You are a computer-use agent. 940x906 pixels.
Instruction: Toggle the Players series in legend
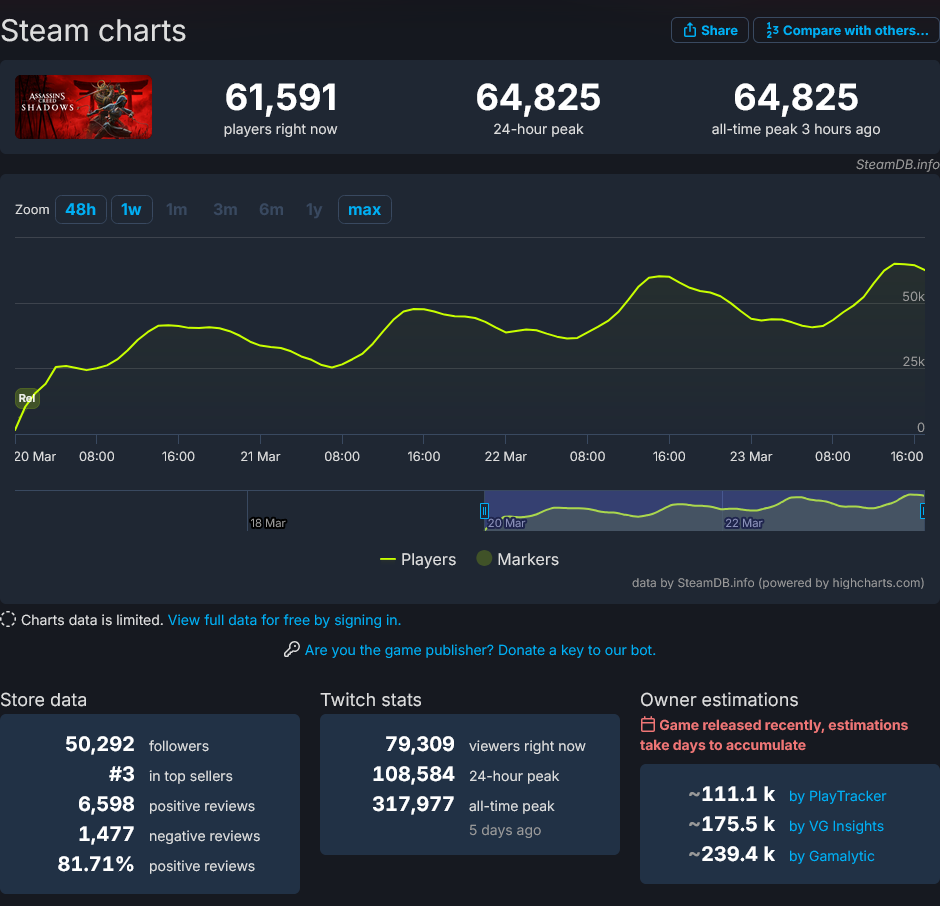[x=418, y=559]
